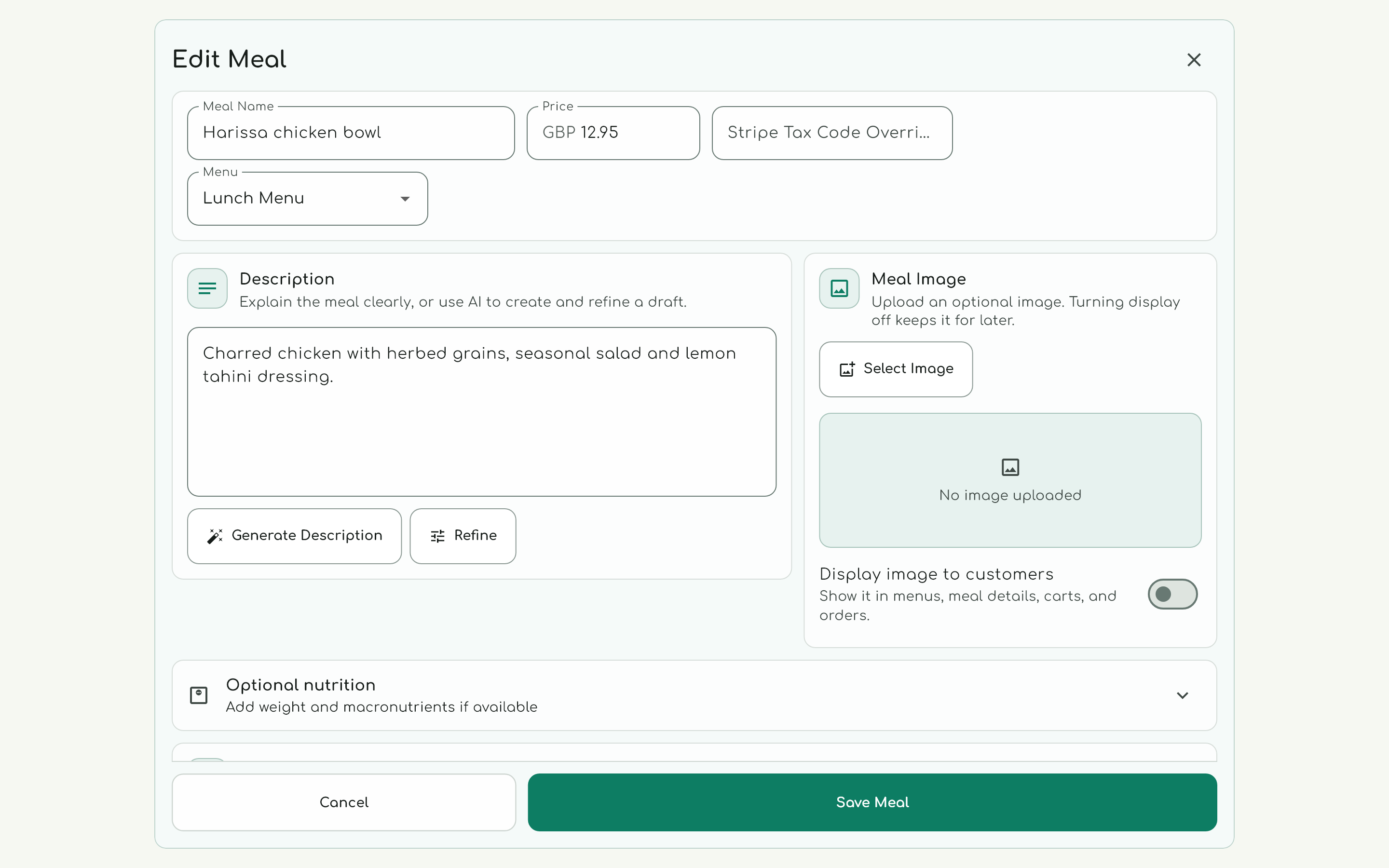Click the Description lines icon
Viewport: 1389px width, 868px height.
click(x=207, y=288)
